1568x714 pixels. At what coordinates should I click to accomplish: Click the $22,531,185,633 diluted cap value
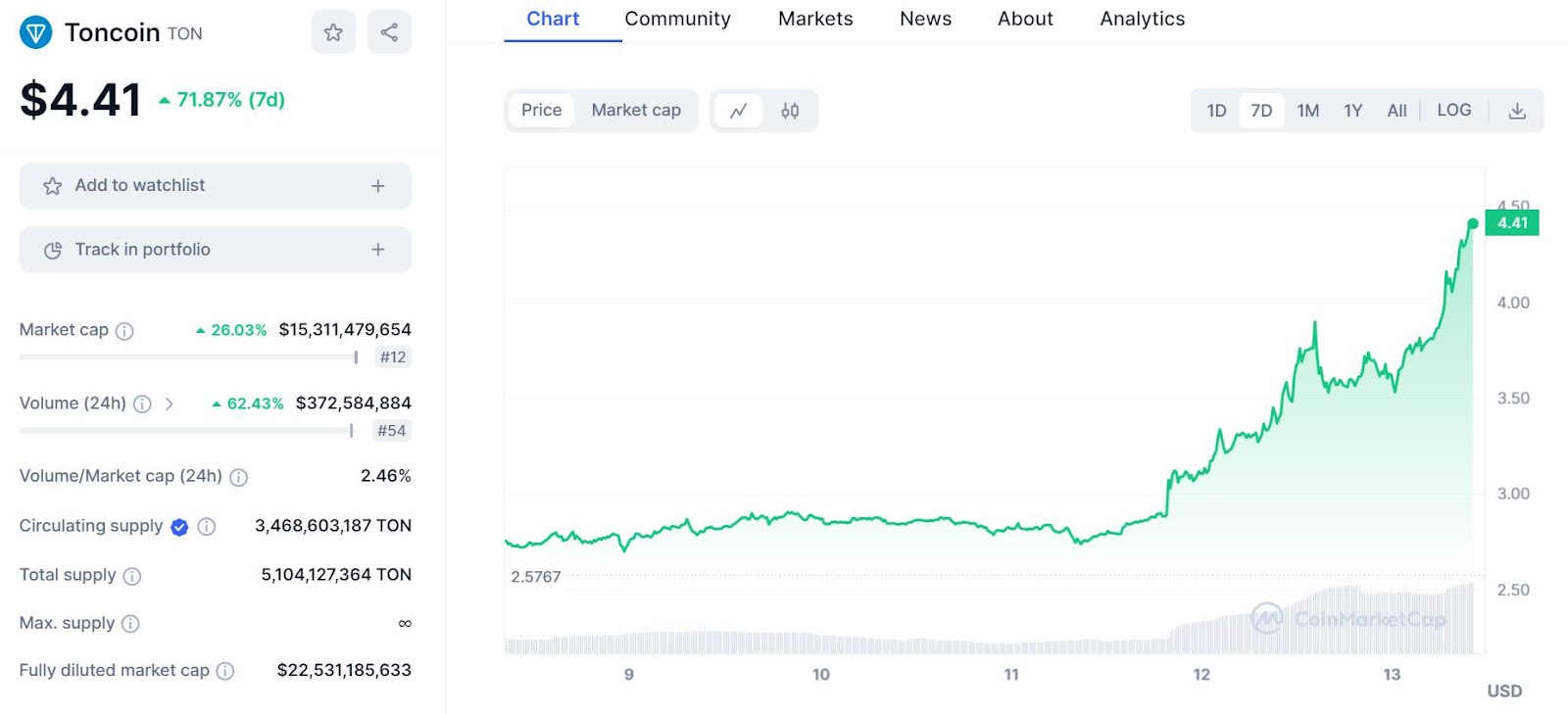point(344,671)
